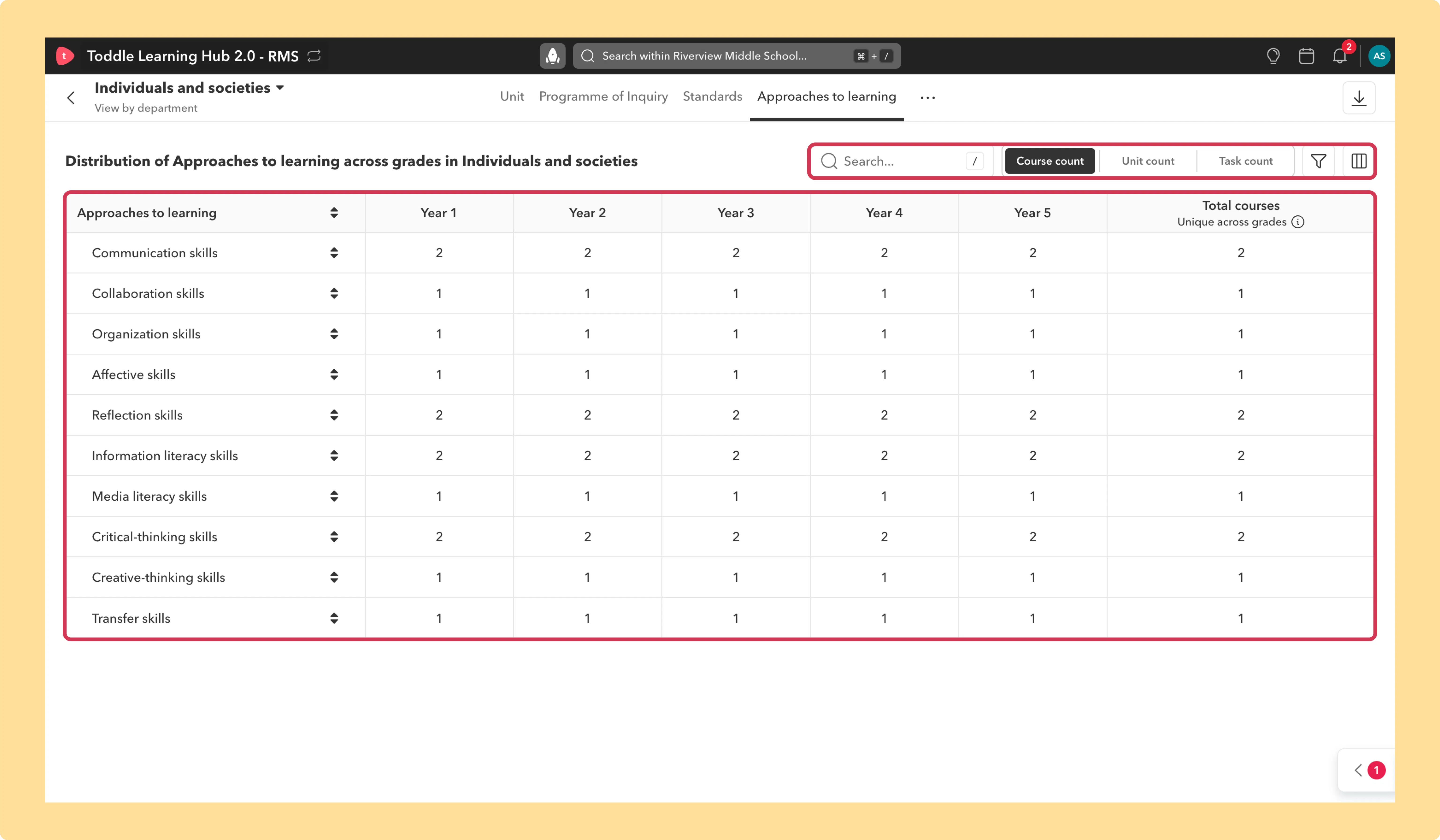Click the Toddle Learning Hub 2.0 - RMS title
Image resolution: width=1440 pixels, height=840 pixels.
click(x=193, y=56)
